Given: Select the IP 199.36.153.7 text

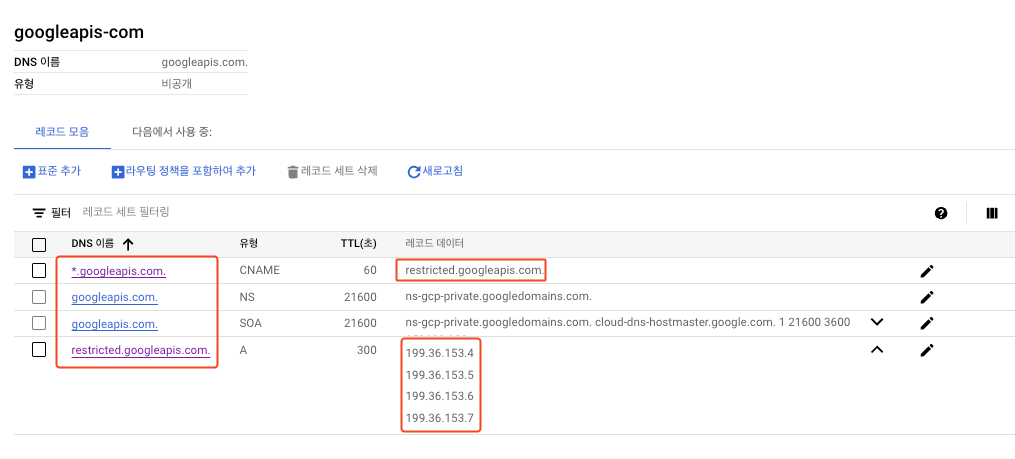Looking at the screenshot, I should pos(440,418).
